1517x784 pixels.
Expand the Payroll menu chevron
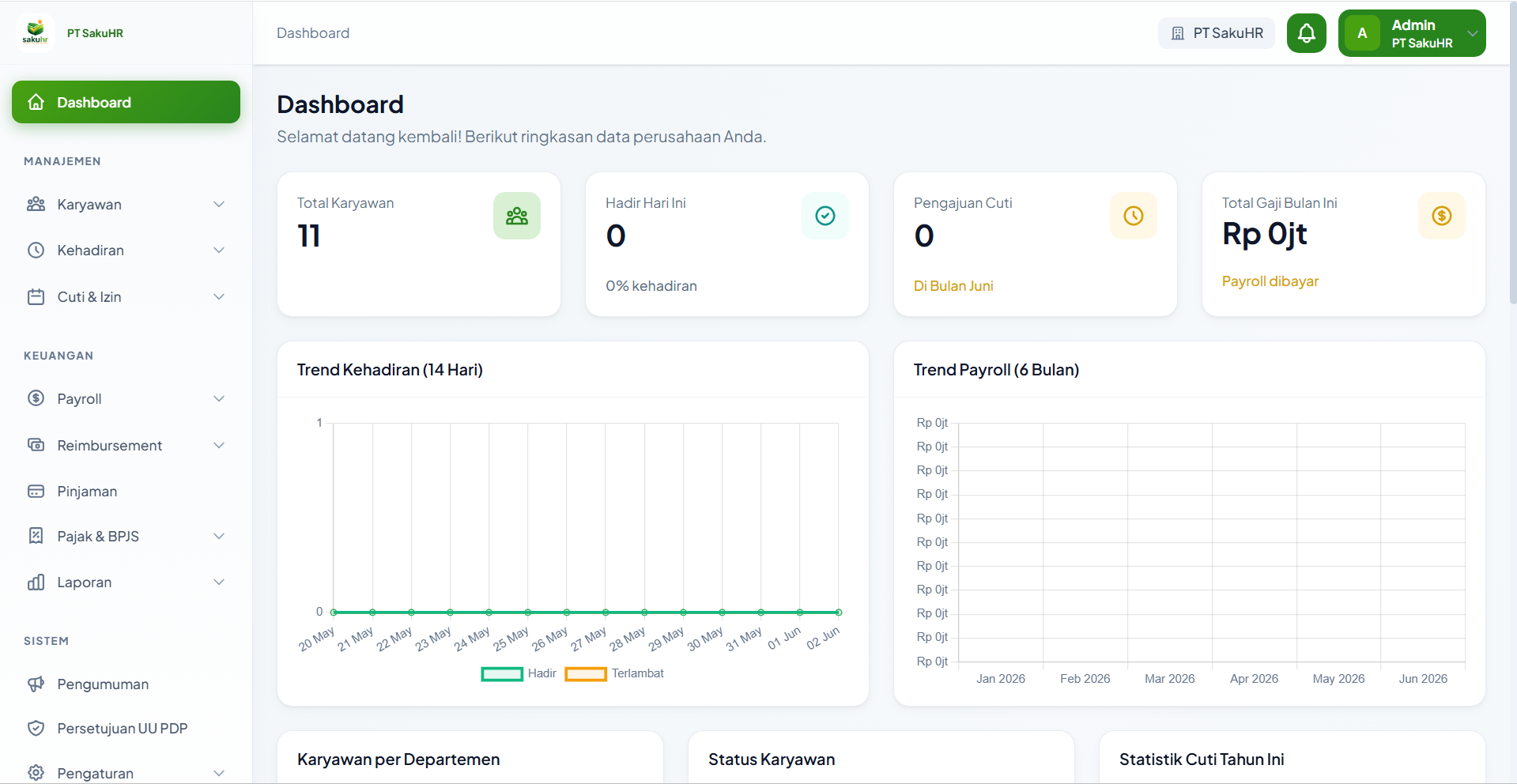(219, 398)
